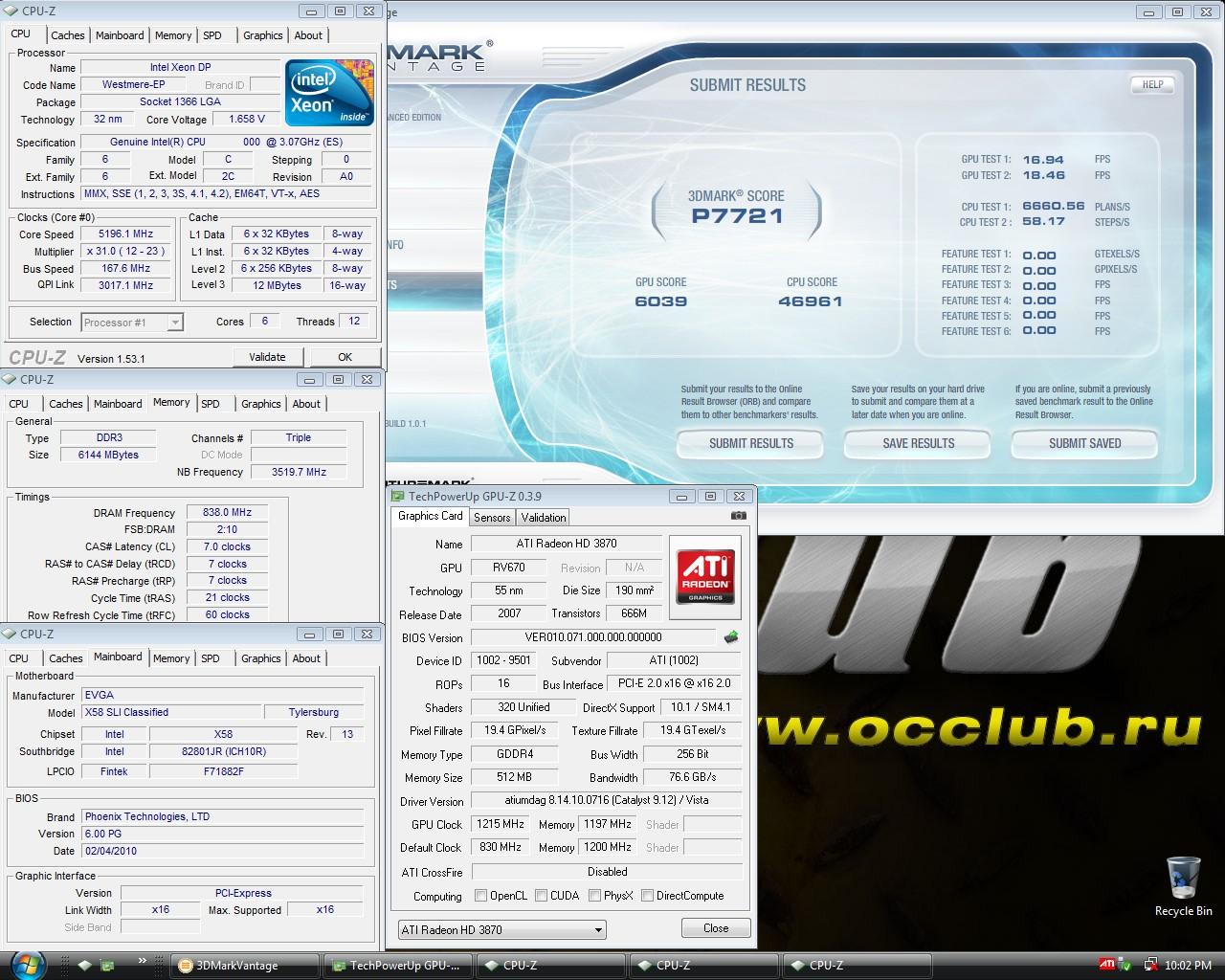Viewport: 1225px width, 980px height.
Task: Click SUBMIT SAVED in 3DMark Vantage
Action: [1084, 444]
